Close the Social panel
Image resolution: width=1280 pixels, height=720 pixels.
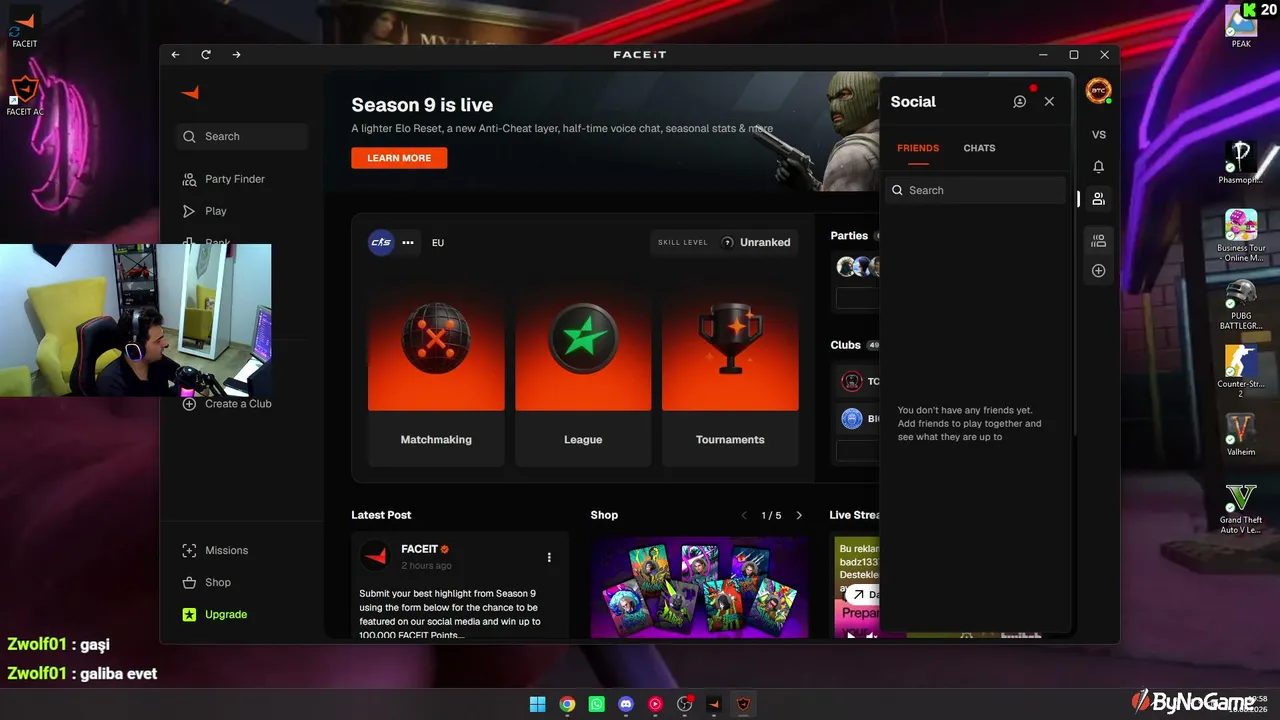[1049, 102]
